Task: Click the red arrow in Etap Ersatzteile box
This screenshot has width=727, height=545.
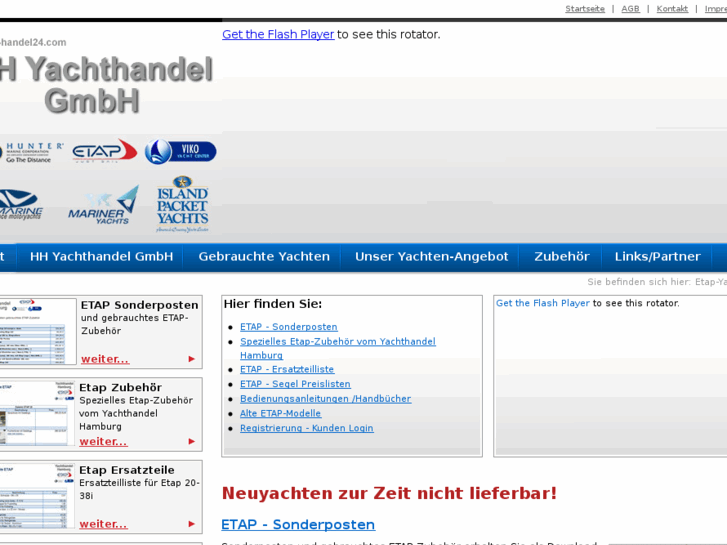Action: coord(191,524)
